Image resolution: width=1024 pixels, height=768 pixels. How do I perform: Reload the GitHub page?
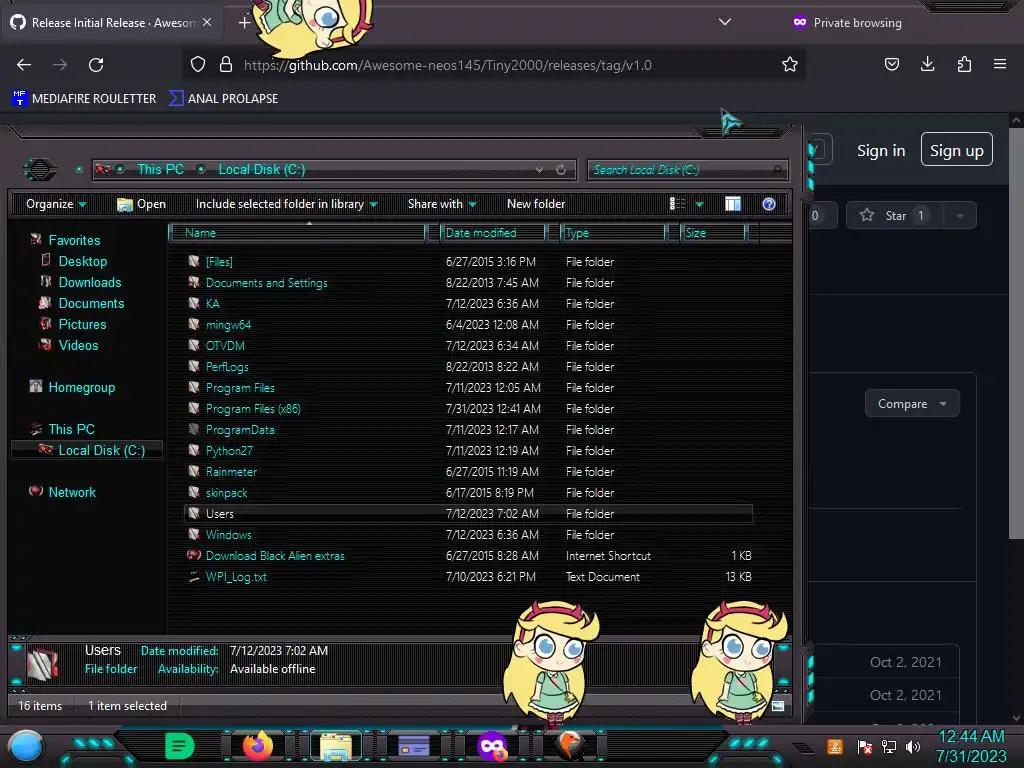[96, 65]
